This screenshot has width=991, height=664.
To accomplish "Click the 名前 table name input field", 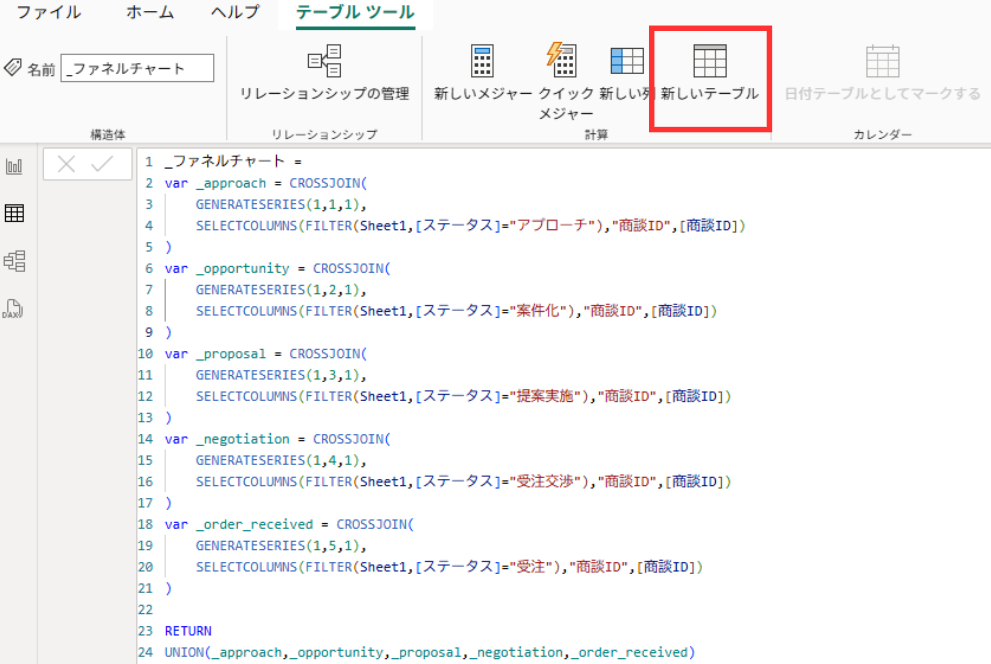I will [137, 68].
